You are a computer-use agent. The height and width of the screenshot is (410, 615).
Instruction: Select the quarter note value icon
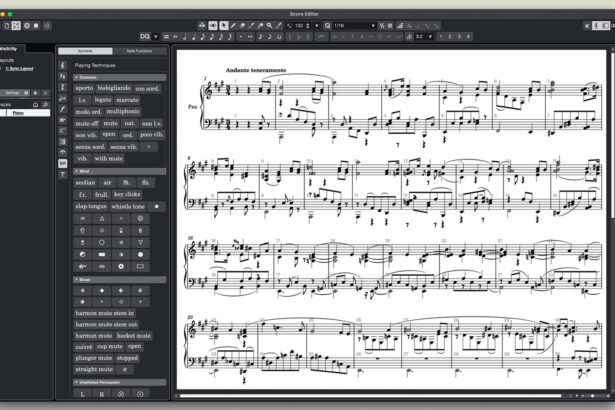193,36
